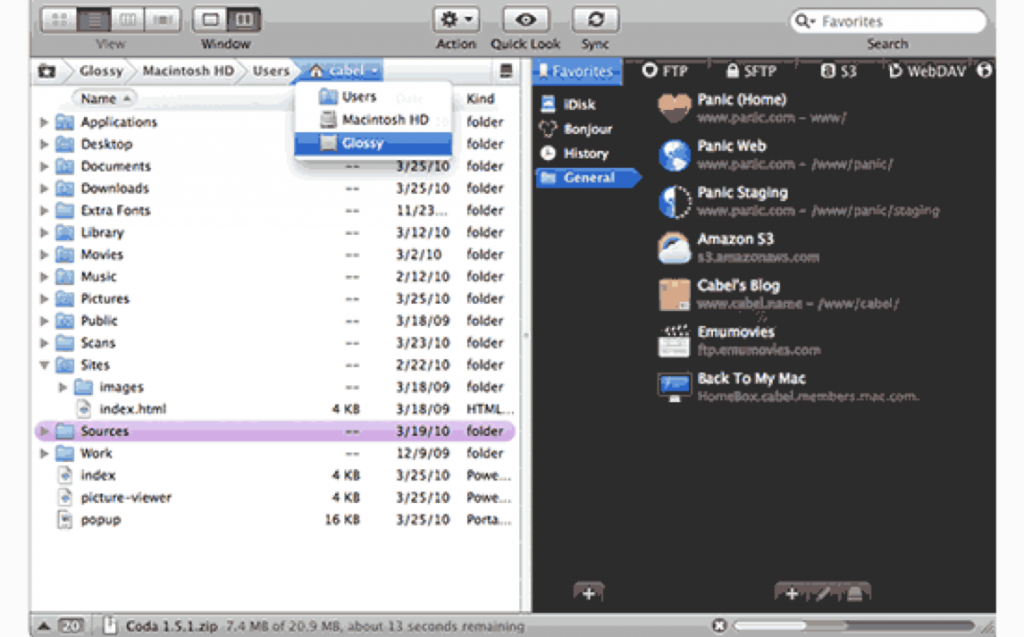Expand the images subfolder

point(63,387)
